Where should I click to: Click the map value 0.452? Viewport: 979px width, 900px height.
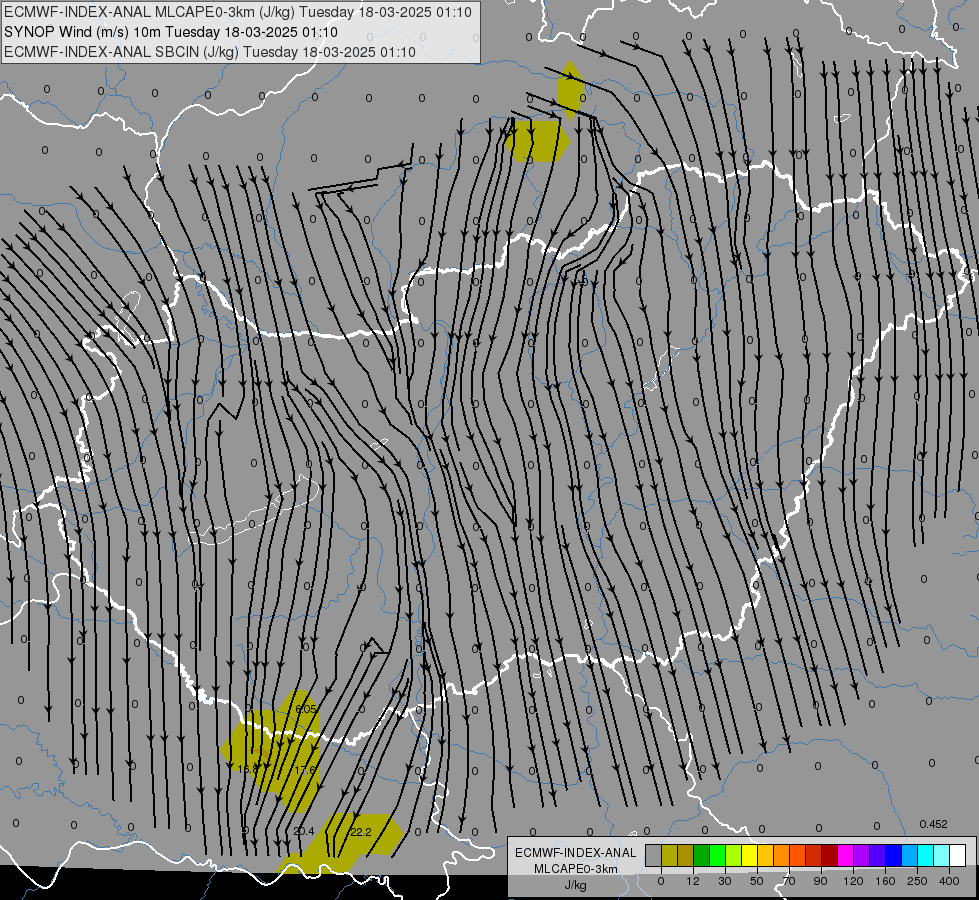point(933,824)
